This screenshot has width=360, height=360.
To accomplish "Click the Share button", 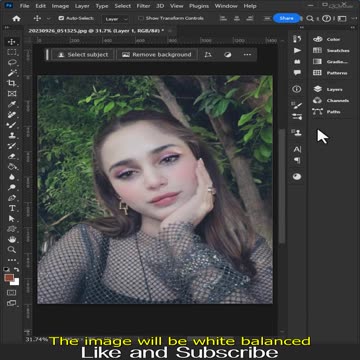I will pyautogui.click(x=287, y=18).
